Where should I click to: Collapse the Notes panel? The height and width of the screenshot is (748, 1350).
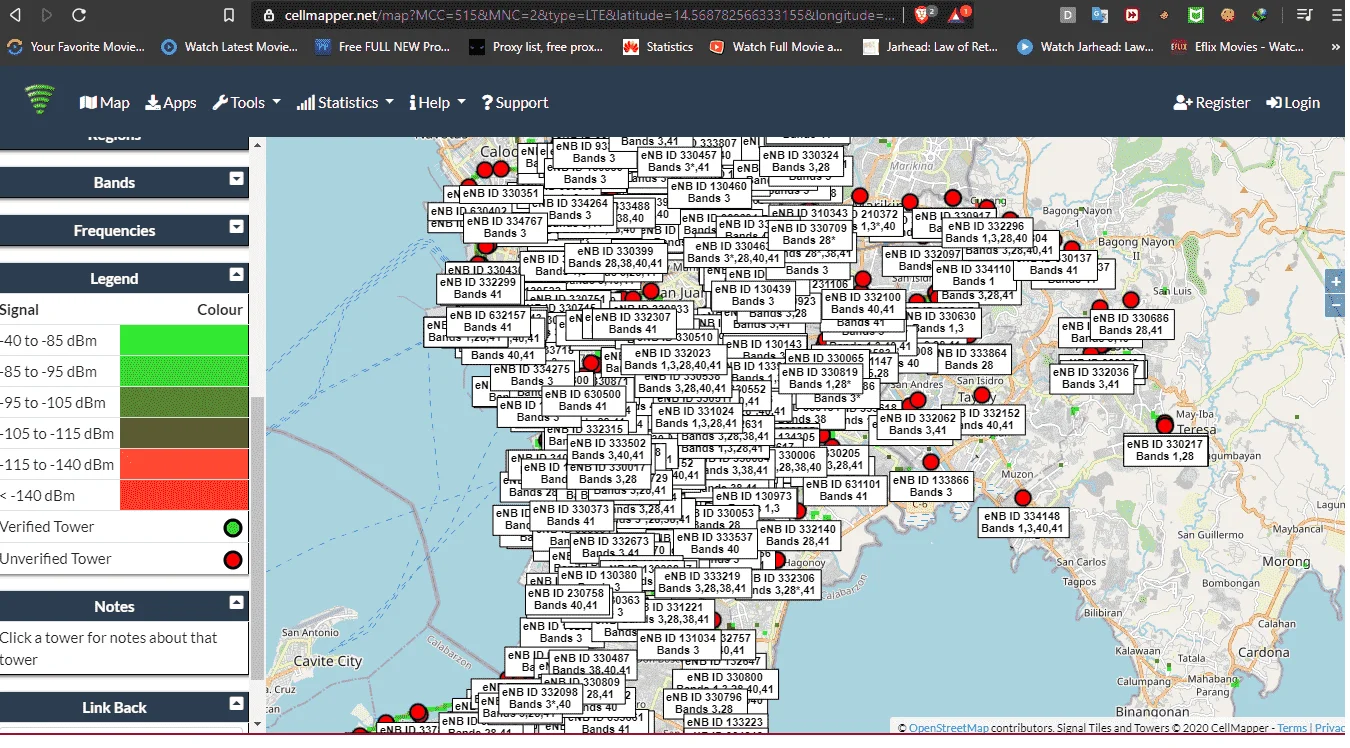(236, 602)
